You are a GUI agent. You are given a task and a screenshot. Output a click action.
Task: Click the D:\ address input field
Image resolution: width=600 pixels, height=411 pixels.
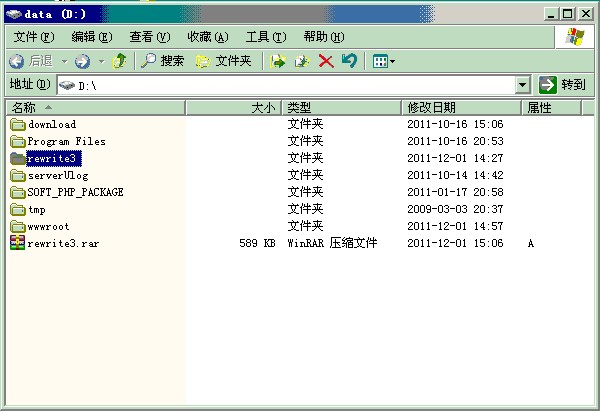coord(290,85)
